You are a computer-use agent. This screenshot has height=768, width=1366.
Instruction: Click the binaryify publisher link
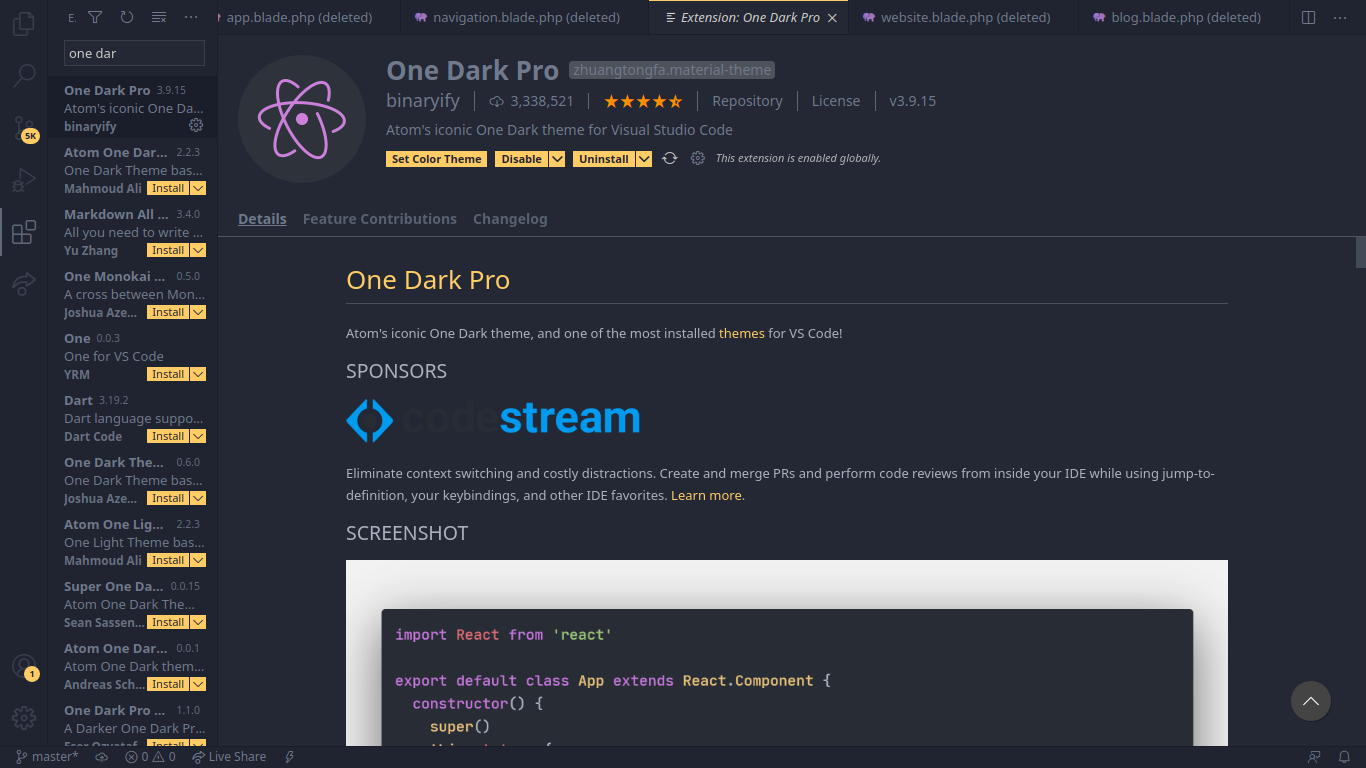pos(423,101)
